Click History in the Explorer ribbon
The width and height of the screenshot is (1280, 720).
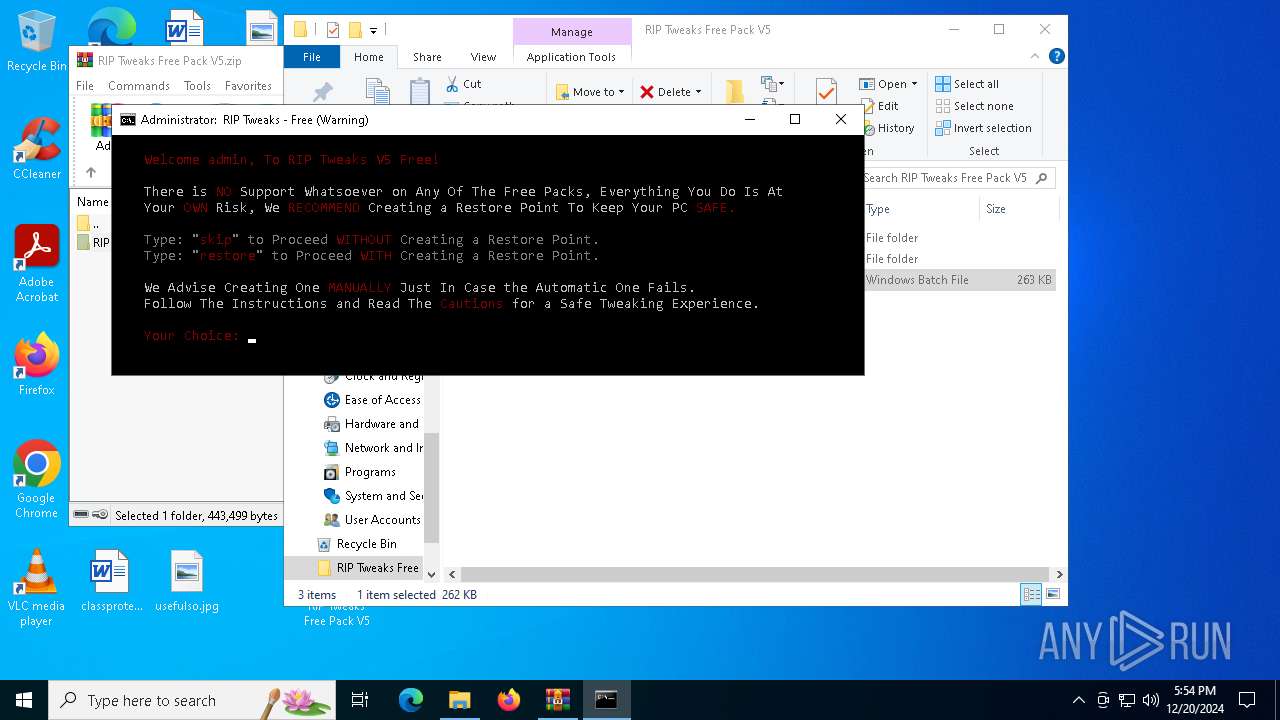point(886,128)
